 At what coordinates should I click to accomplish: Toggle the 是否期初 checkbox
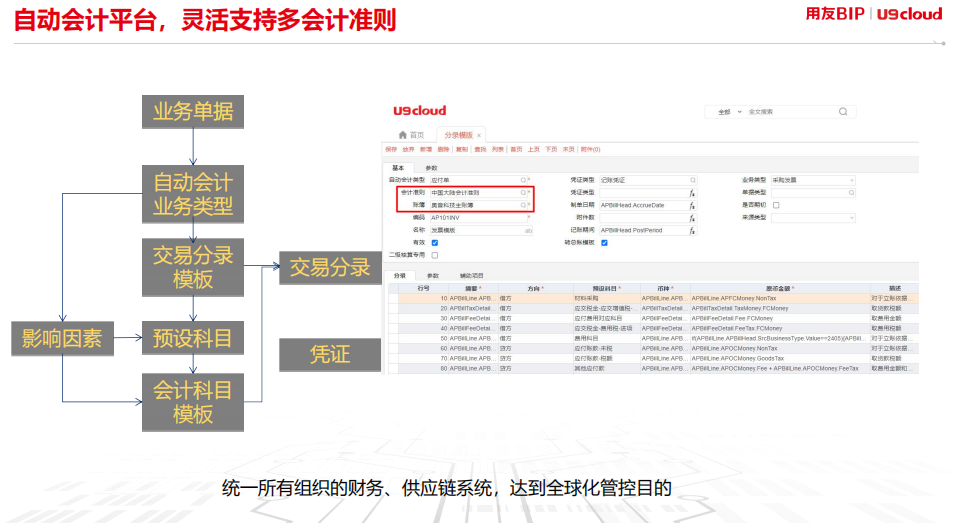pyautogui.click(x=776, y=205)
